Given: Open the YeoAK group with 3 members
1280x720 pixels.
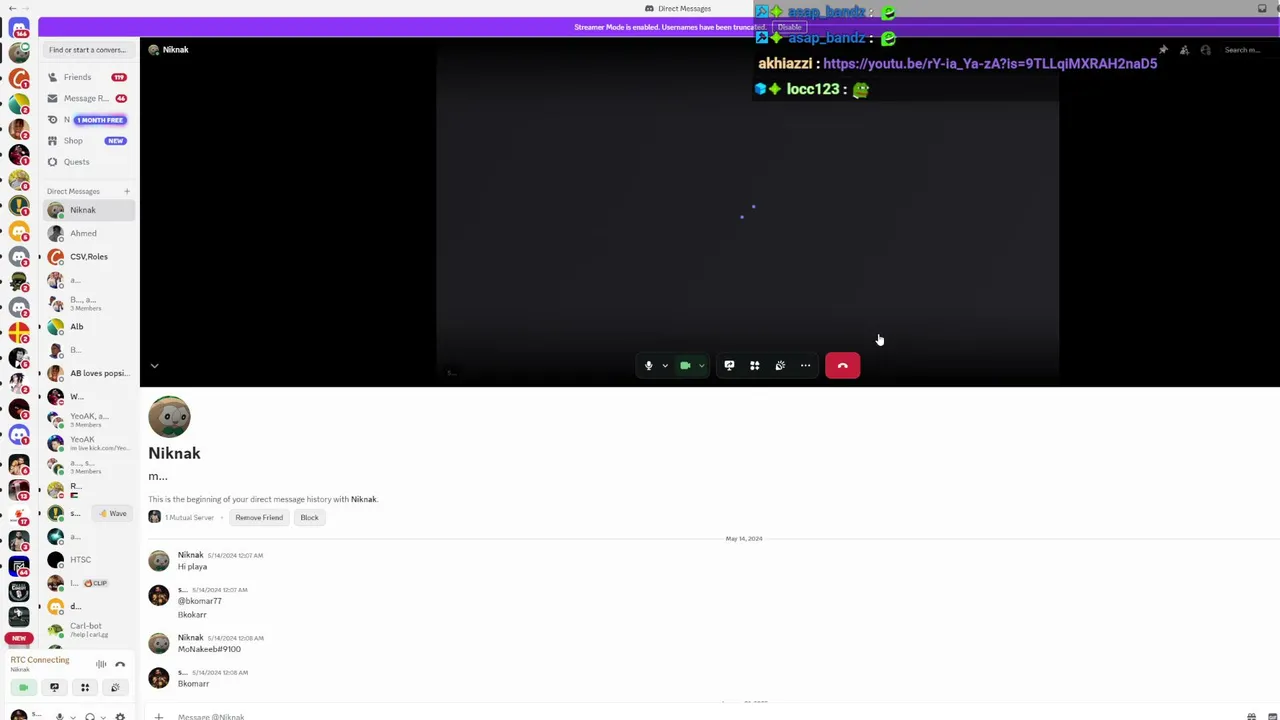Looking at the screenshot, I should 89,420.
